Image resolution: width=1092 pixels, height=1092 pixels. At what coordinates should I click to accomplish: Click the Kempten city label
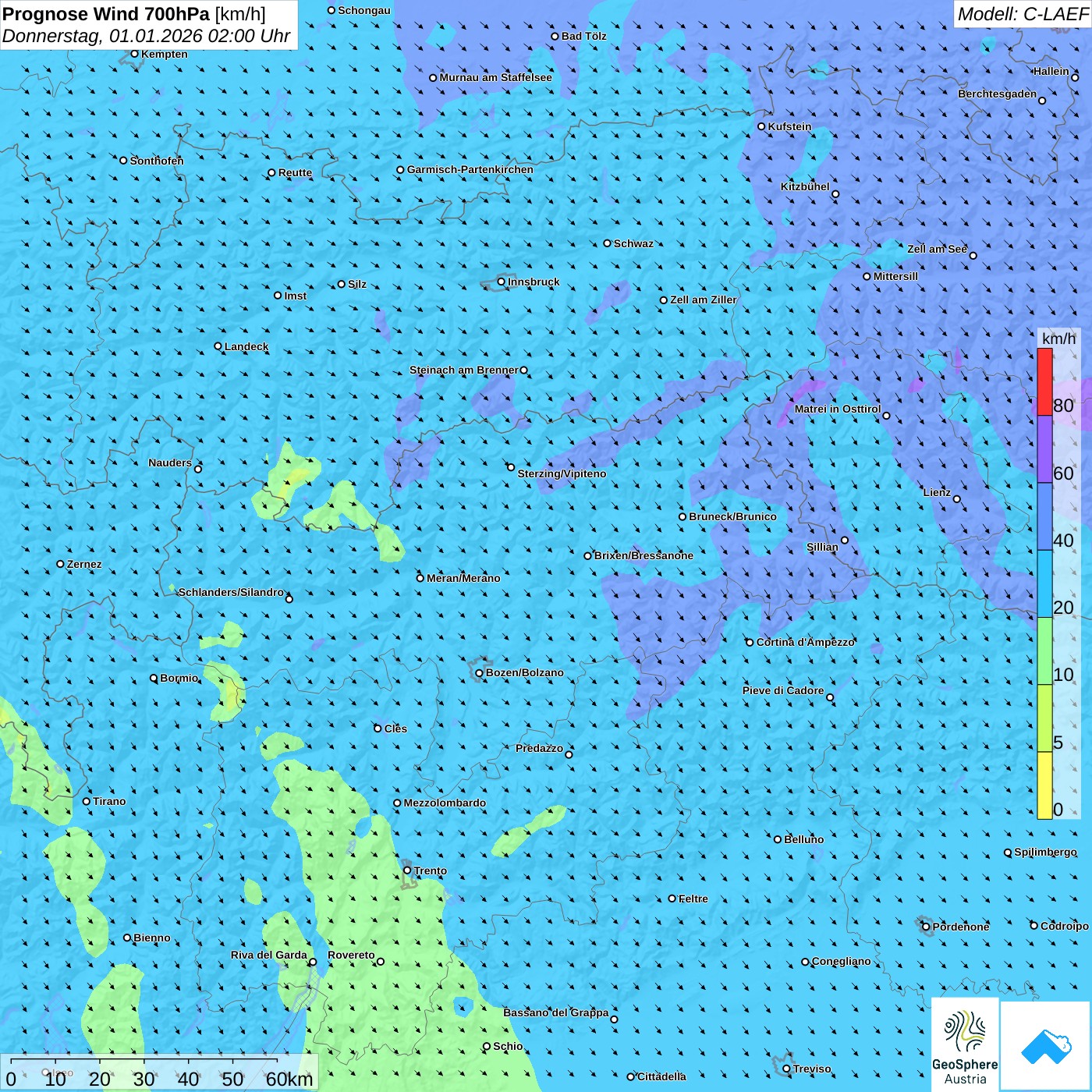pyautogui.click(x=165, y=54)
